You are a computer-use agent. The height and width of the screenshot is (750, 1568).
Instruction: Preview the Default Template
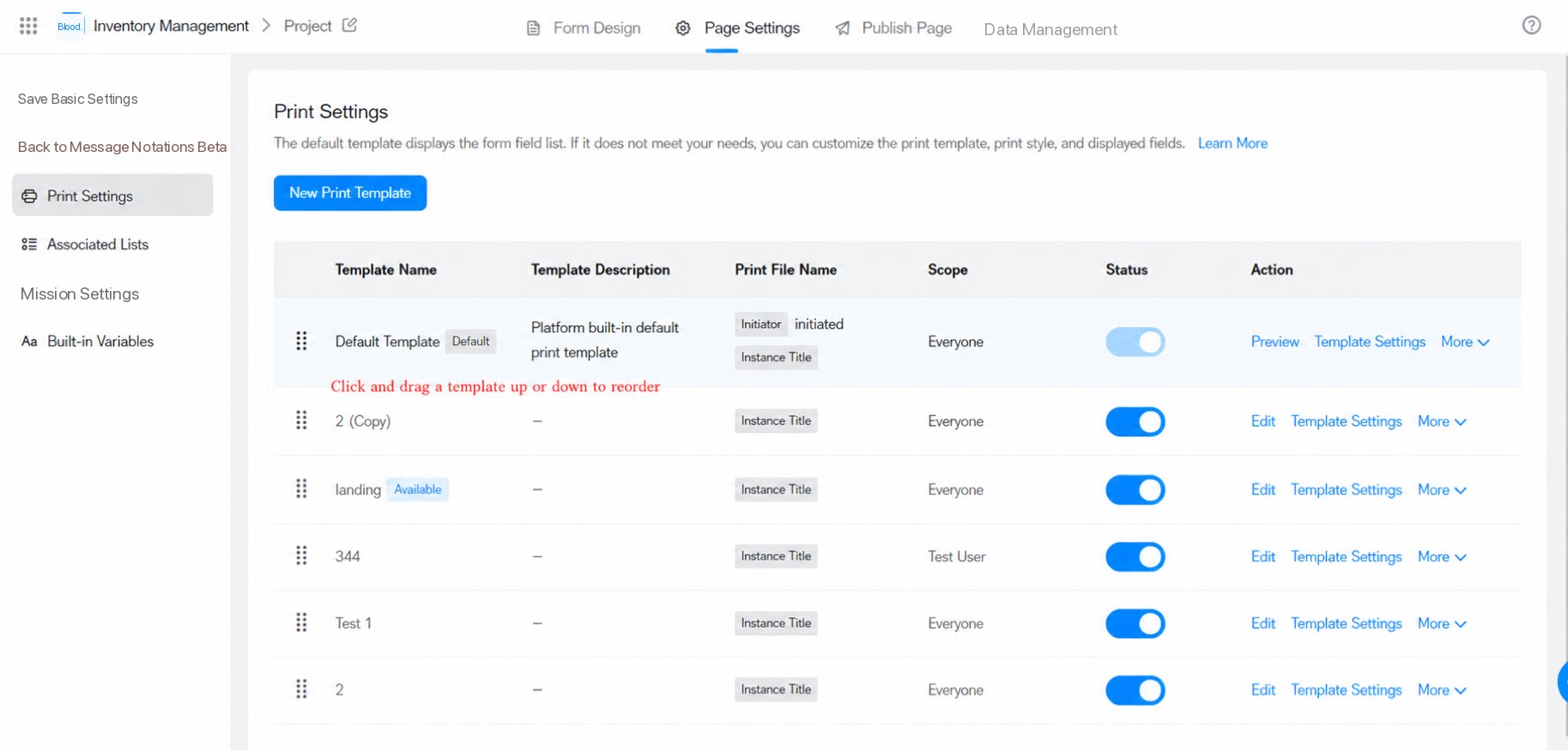pos(1274,342)
